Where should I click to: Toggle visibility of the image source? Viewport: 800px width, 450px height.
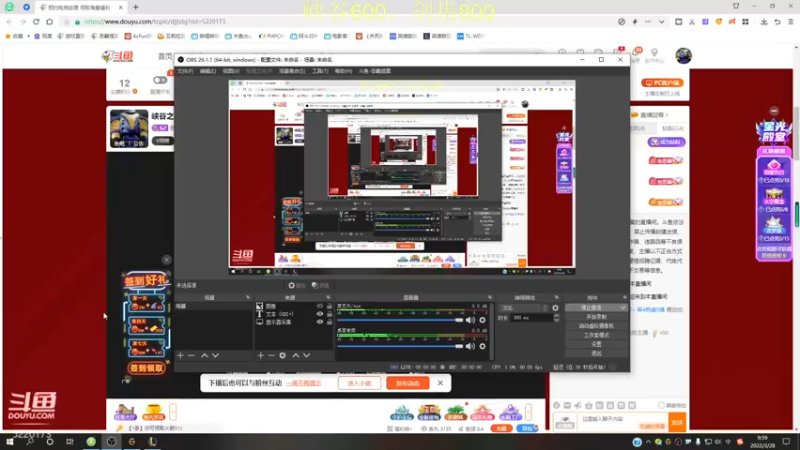pyautogui.click(x=320, y=306)
